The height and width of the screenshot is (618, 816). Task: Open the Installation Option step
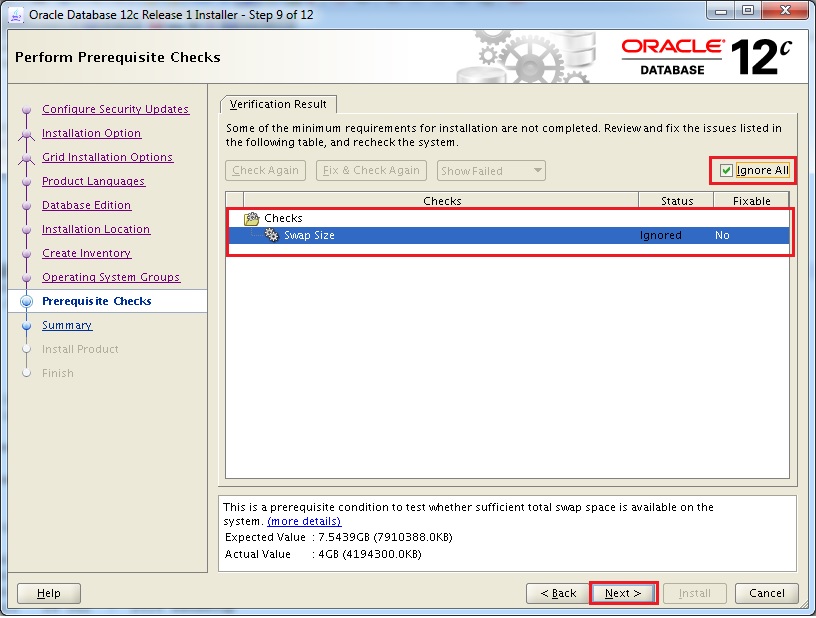pos(91,133)
